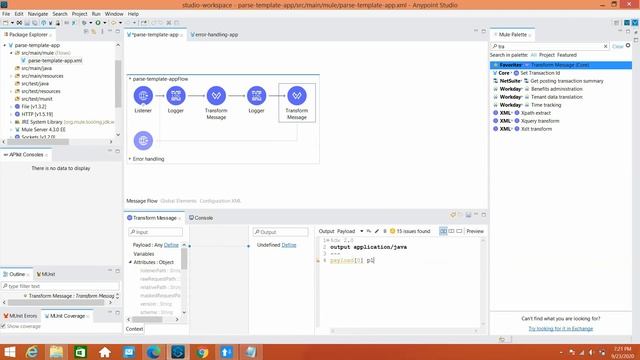Open the green Store app on taskbar

[x=80, y=352]
